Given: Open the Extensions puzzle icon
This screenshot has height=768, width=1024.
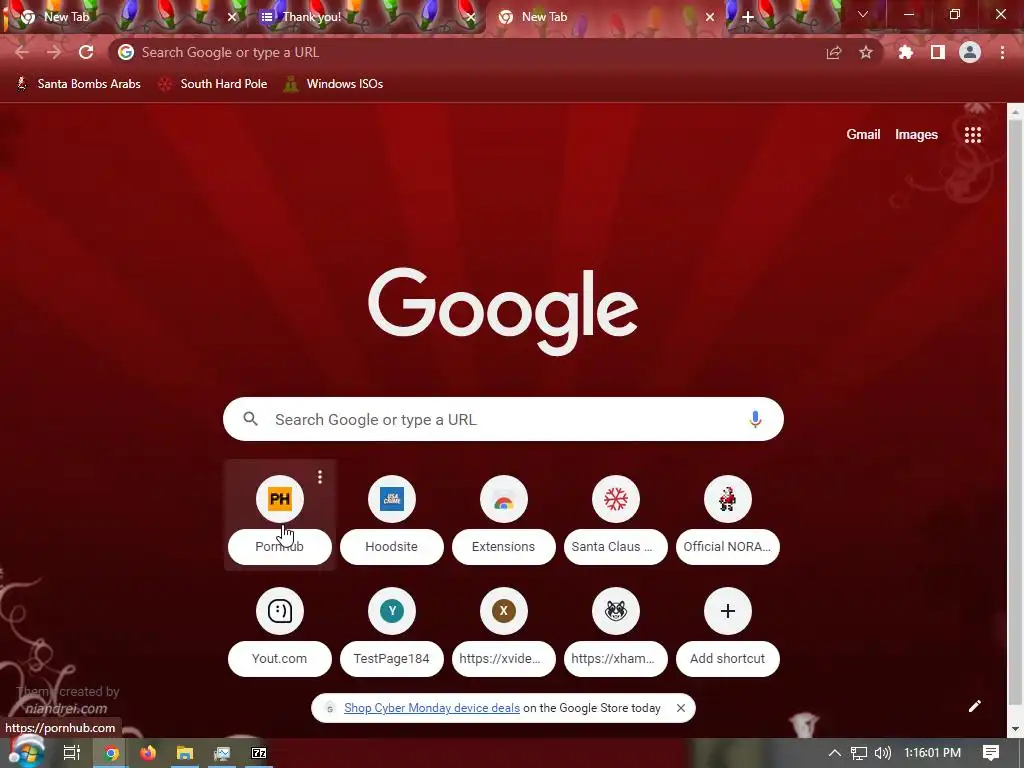Looking at the screenshot, I should (x=906, y=52).
